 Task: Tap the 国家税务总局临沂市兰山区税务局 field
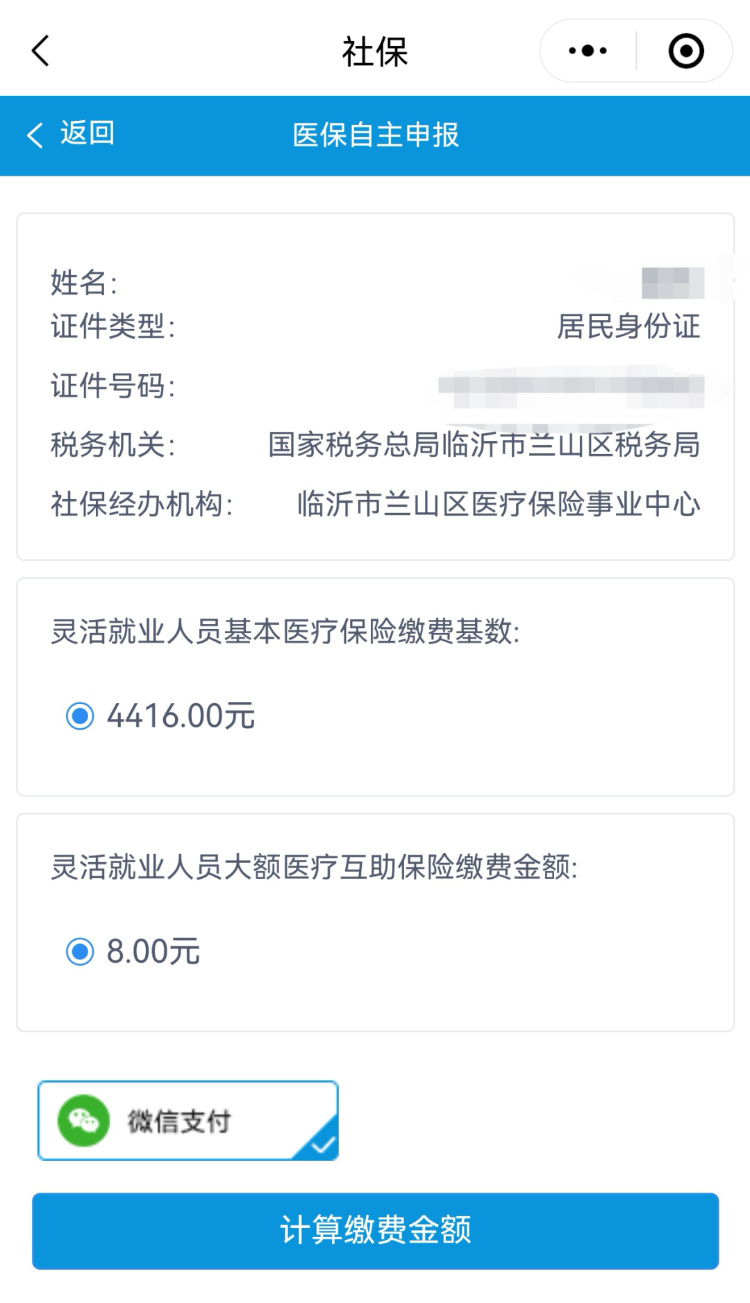pos(484,445)
